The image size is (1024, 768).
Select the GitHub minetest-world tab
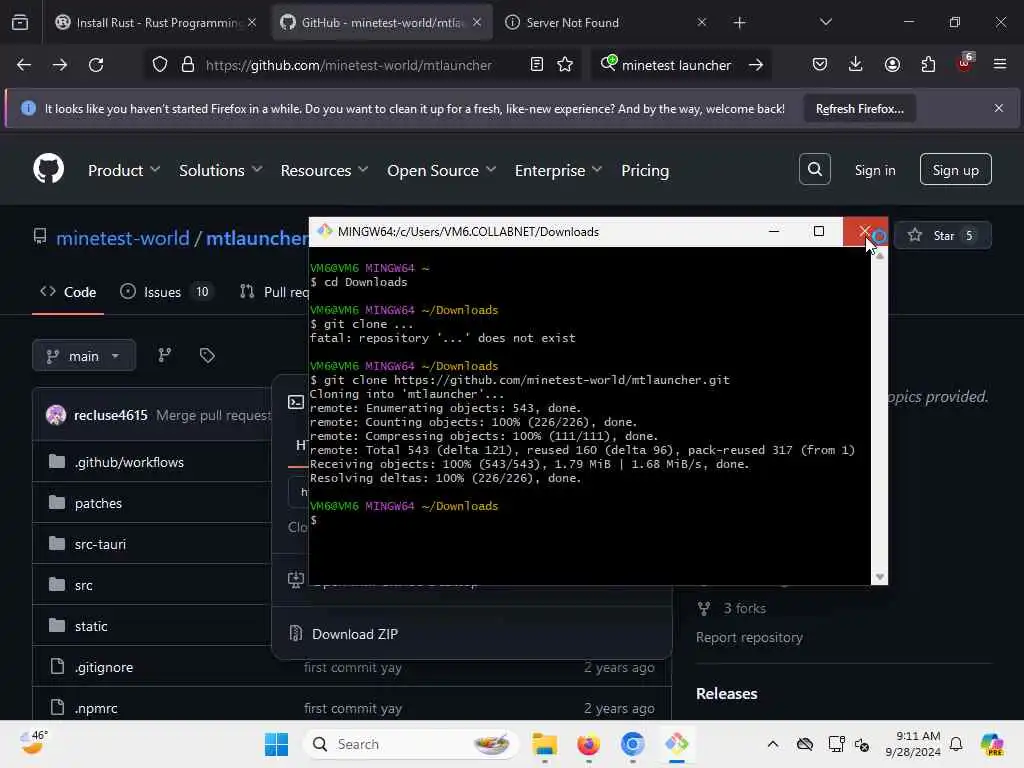coord(382,23)
